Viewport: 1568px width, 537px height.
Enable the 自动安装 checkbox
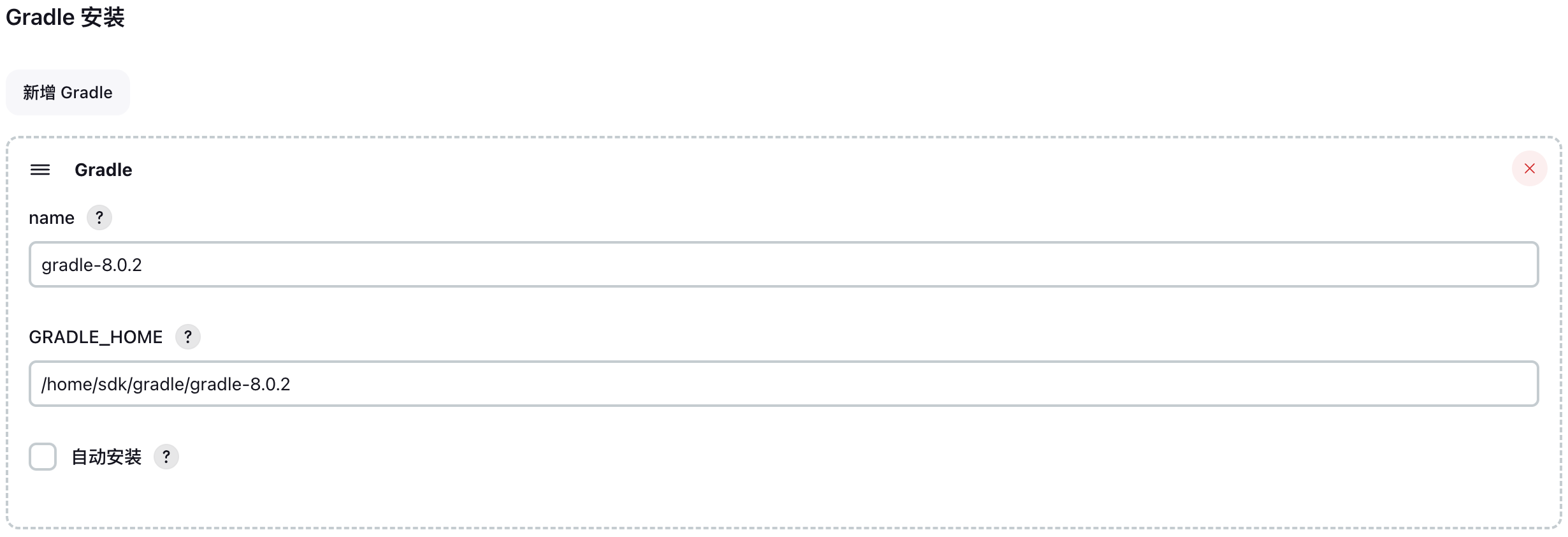click(x=43, y=457)
